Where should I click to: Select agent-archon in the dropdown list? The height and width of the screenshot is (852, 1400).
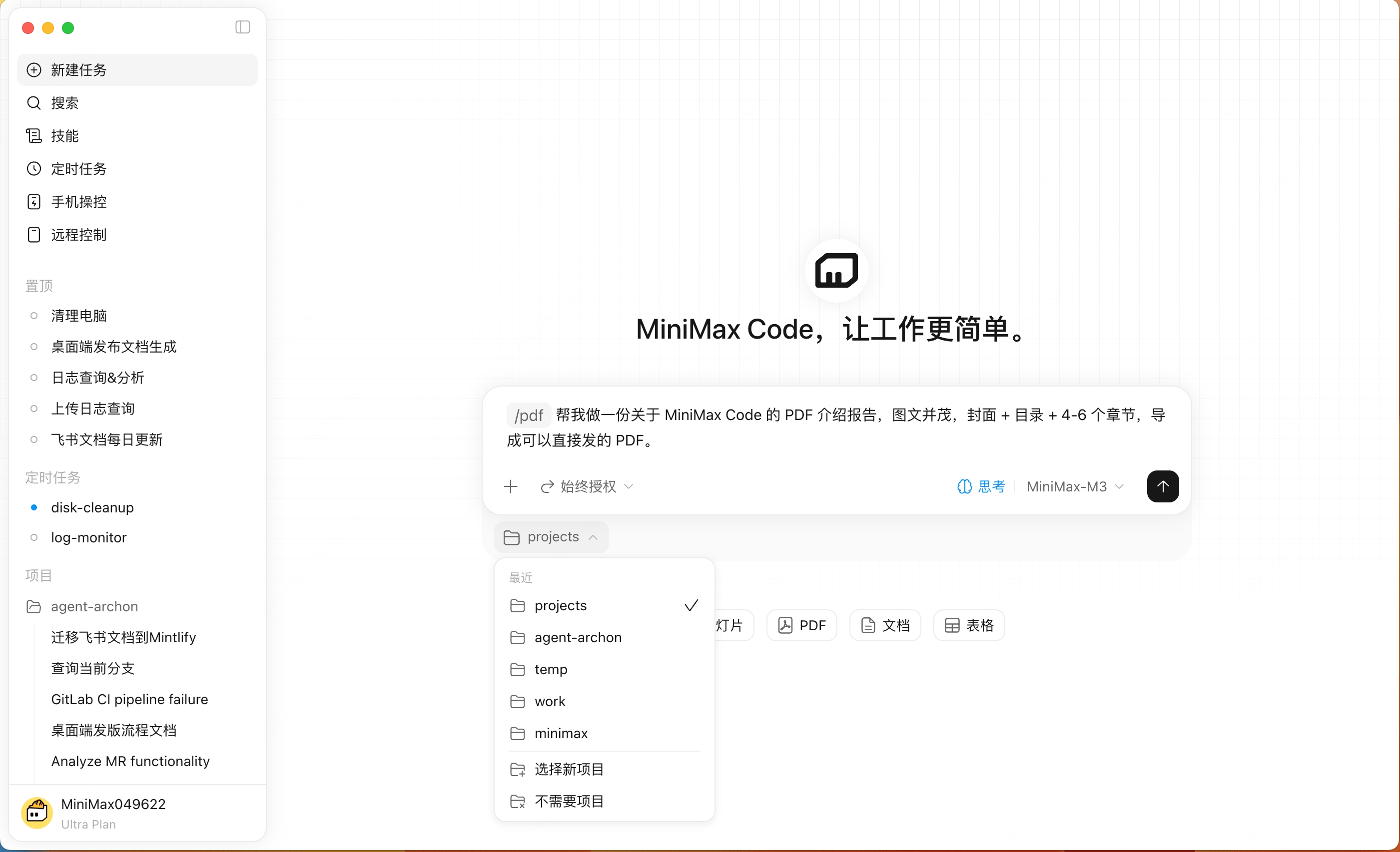coord(604,637)
